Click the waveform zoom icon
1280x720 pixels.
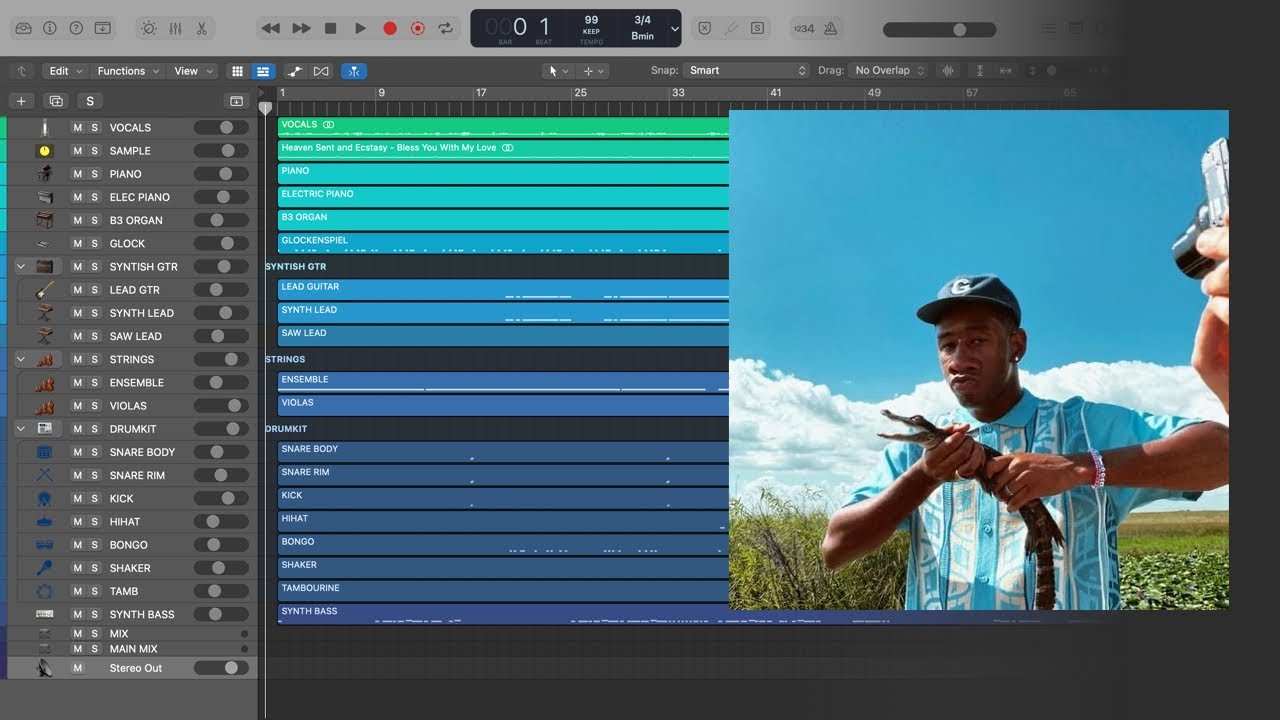[x=948, y=70]
